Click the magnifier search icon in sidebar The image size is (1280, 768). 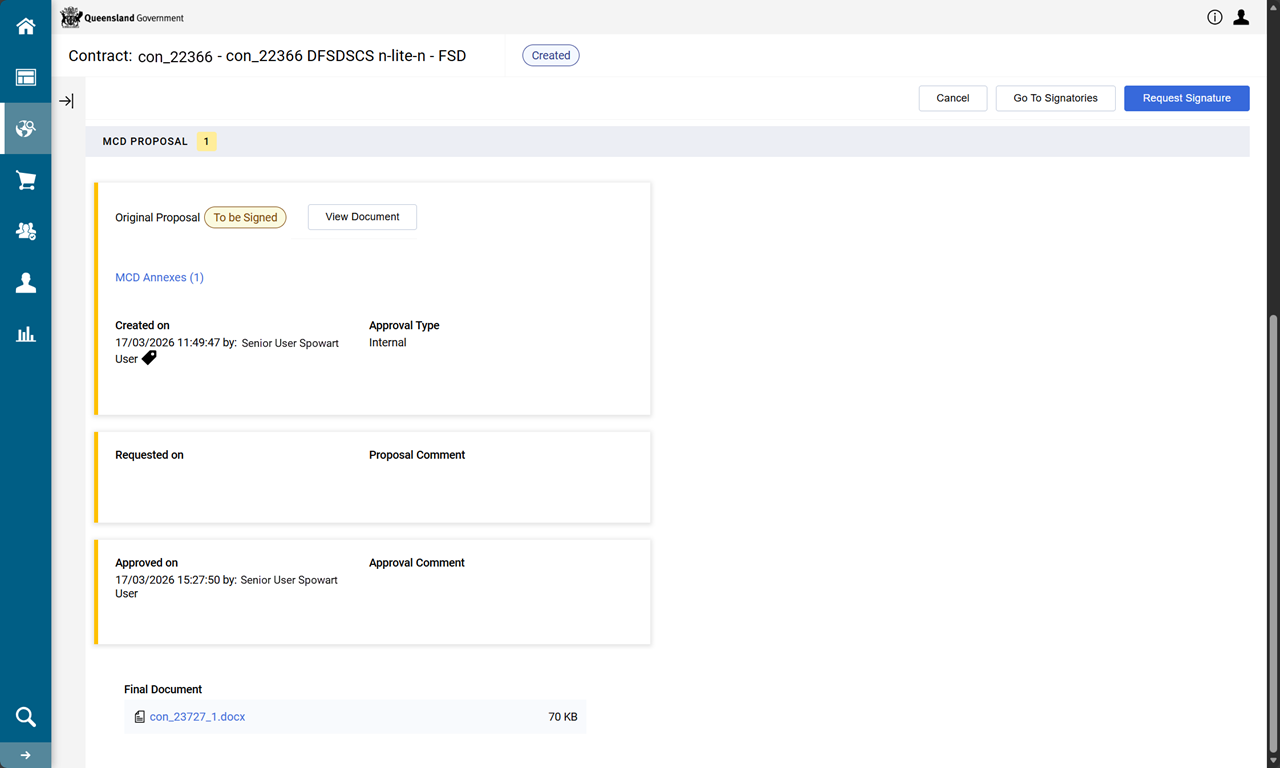pos(26,716)
